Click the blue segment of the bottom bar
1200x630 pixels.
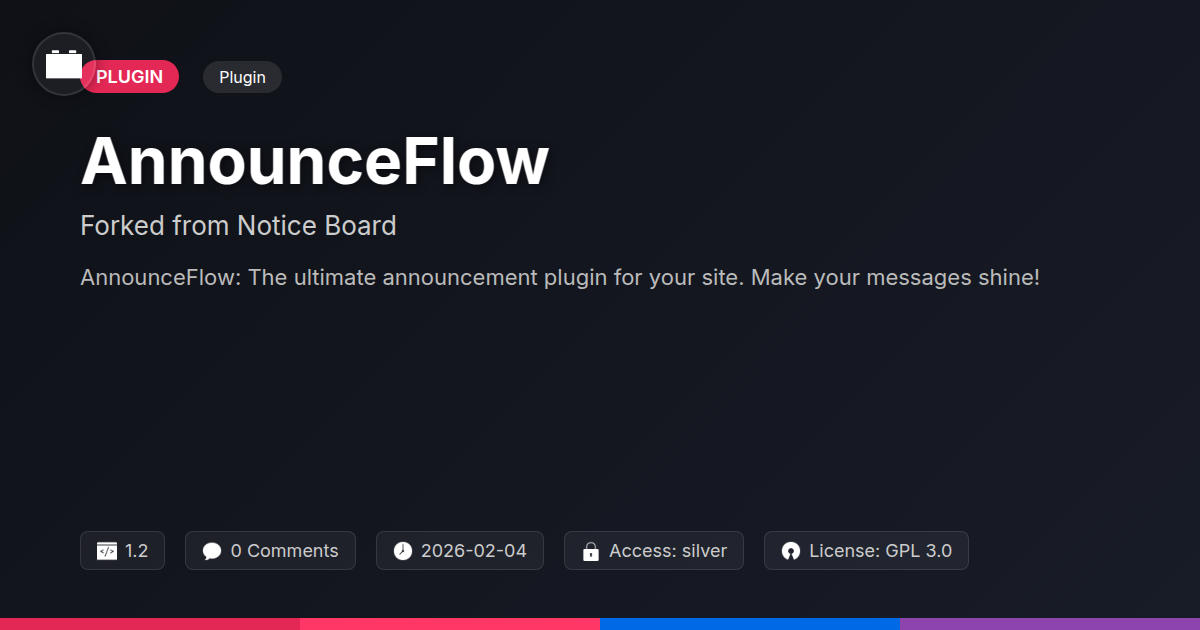750,624
